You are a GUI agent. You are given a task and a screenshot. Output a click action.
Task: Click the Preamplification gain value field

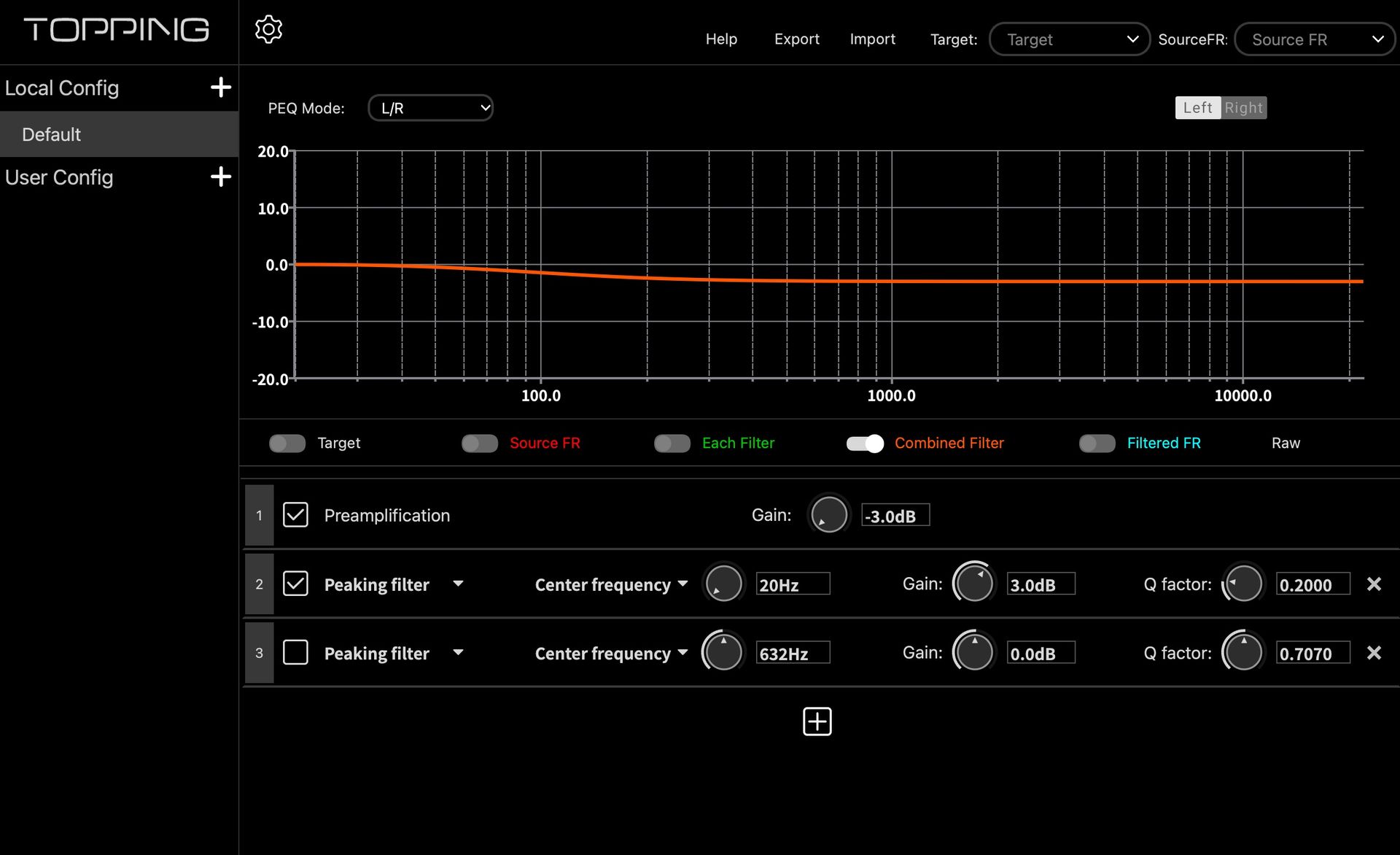[x=895, y=515]
